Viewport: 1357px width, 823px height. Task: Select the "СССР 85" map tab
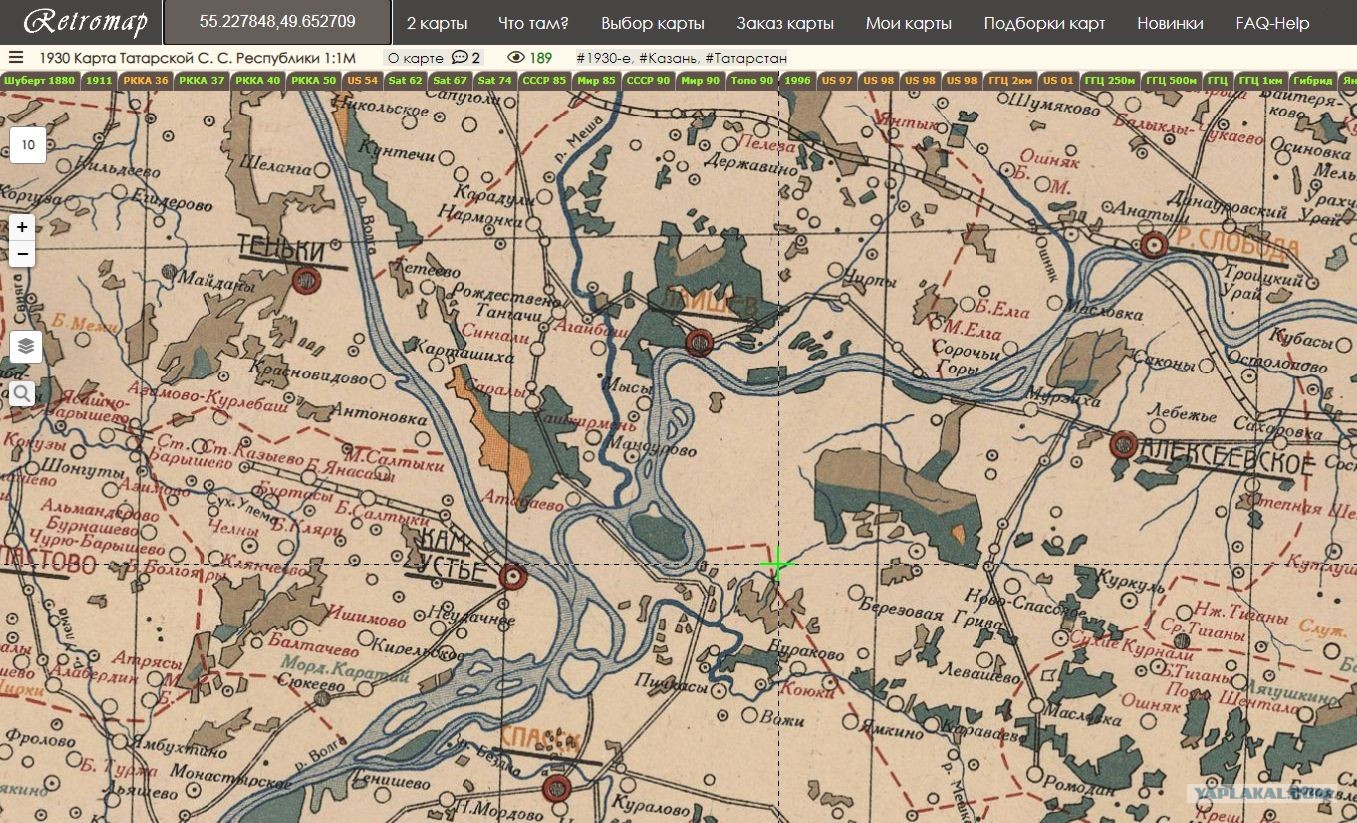pos(544,80)
